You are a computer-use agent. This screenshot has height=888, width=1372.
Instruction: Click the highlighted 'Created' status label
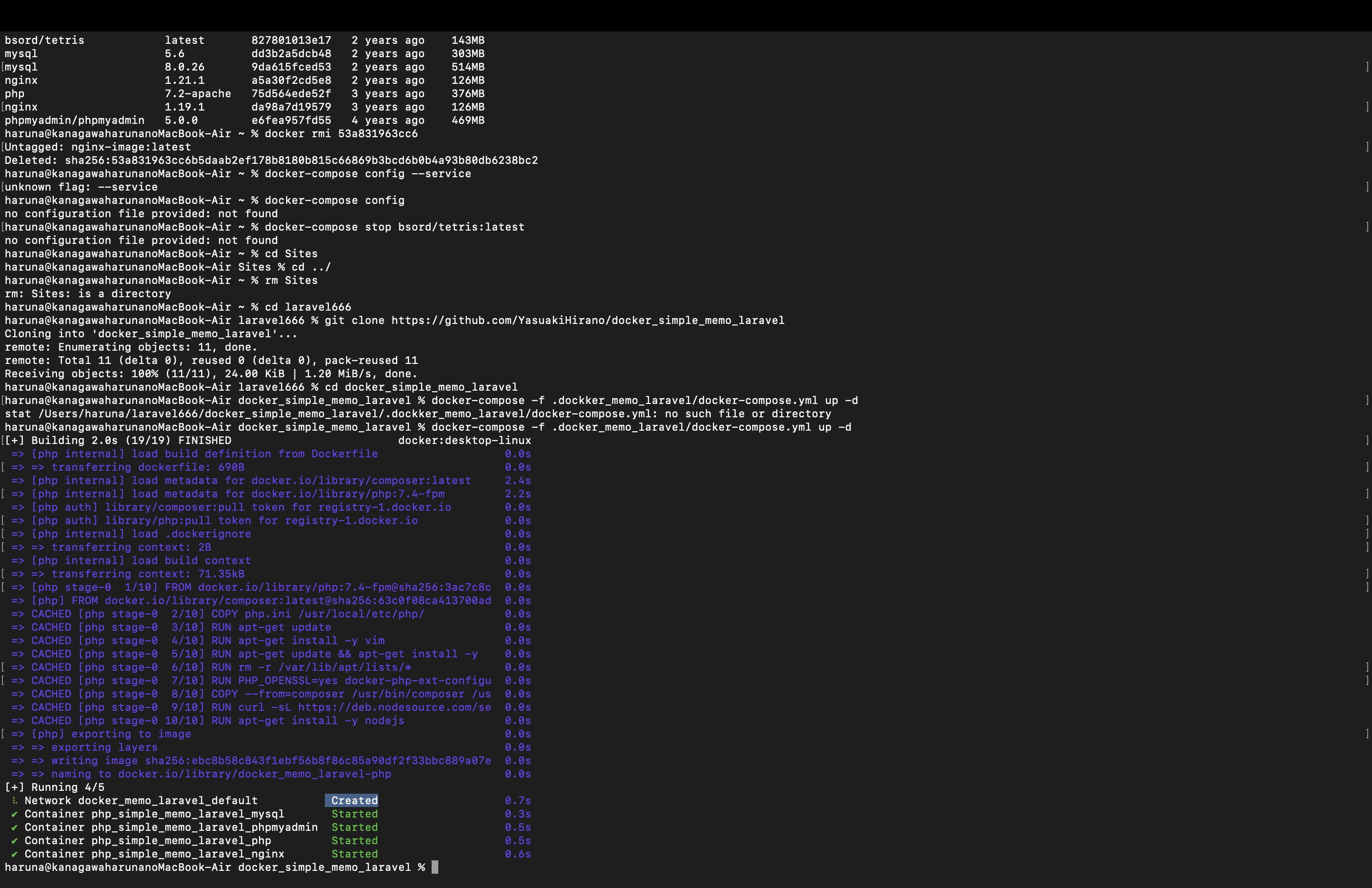tap(354, 800)
